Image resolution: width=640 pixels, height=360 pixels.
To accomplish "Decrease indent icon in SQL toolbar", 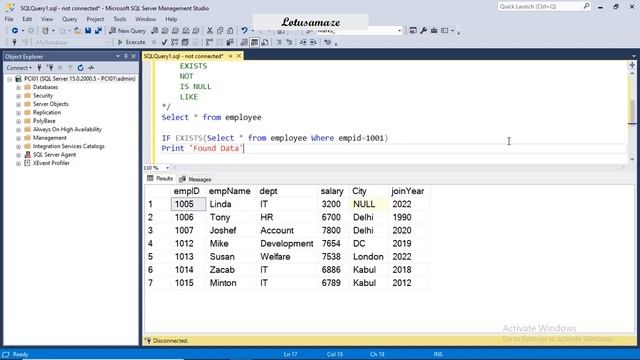I will coord(303,42).
